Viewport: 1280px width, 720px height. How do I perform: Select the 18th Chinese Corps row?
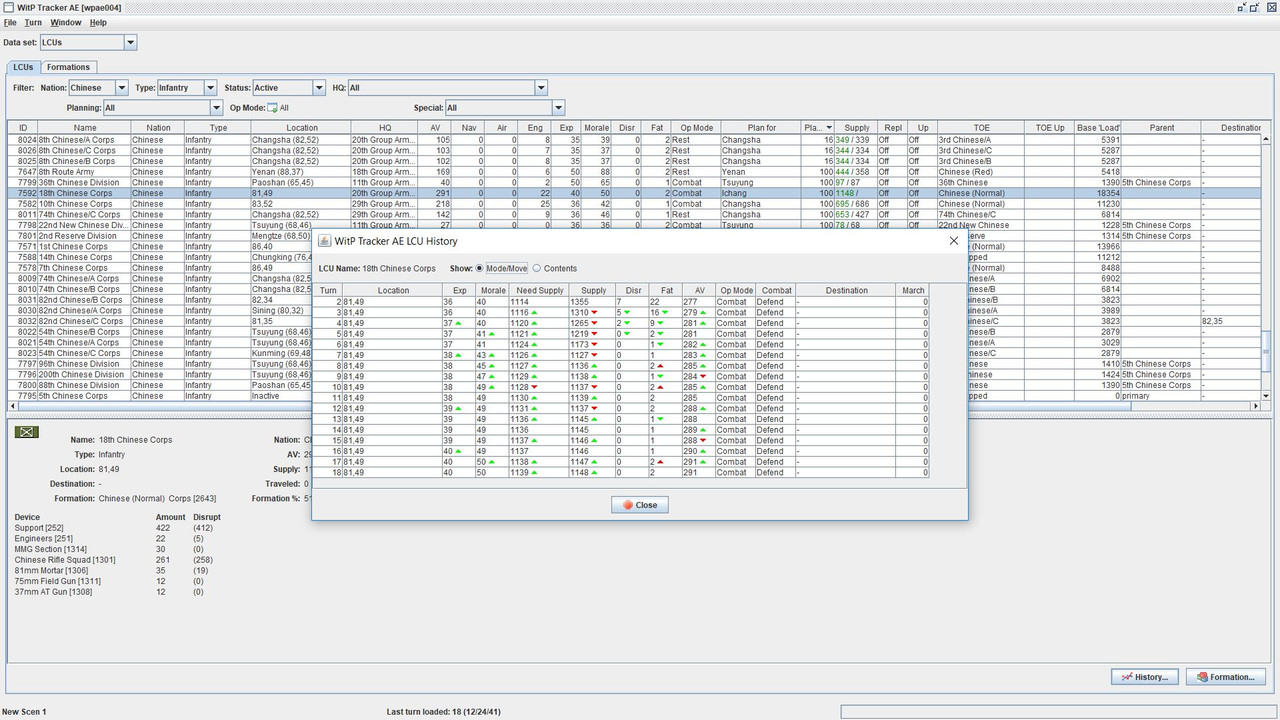pos(635,193)
